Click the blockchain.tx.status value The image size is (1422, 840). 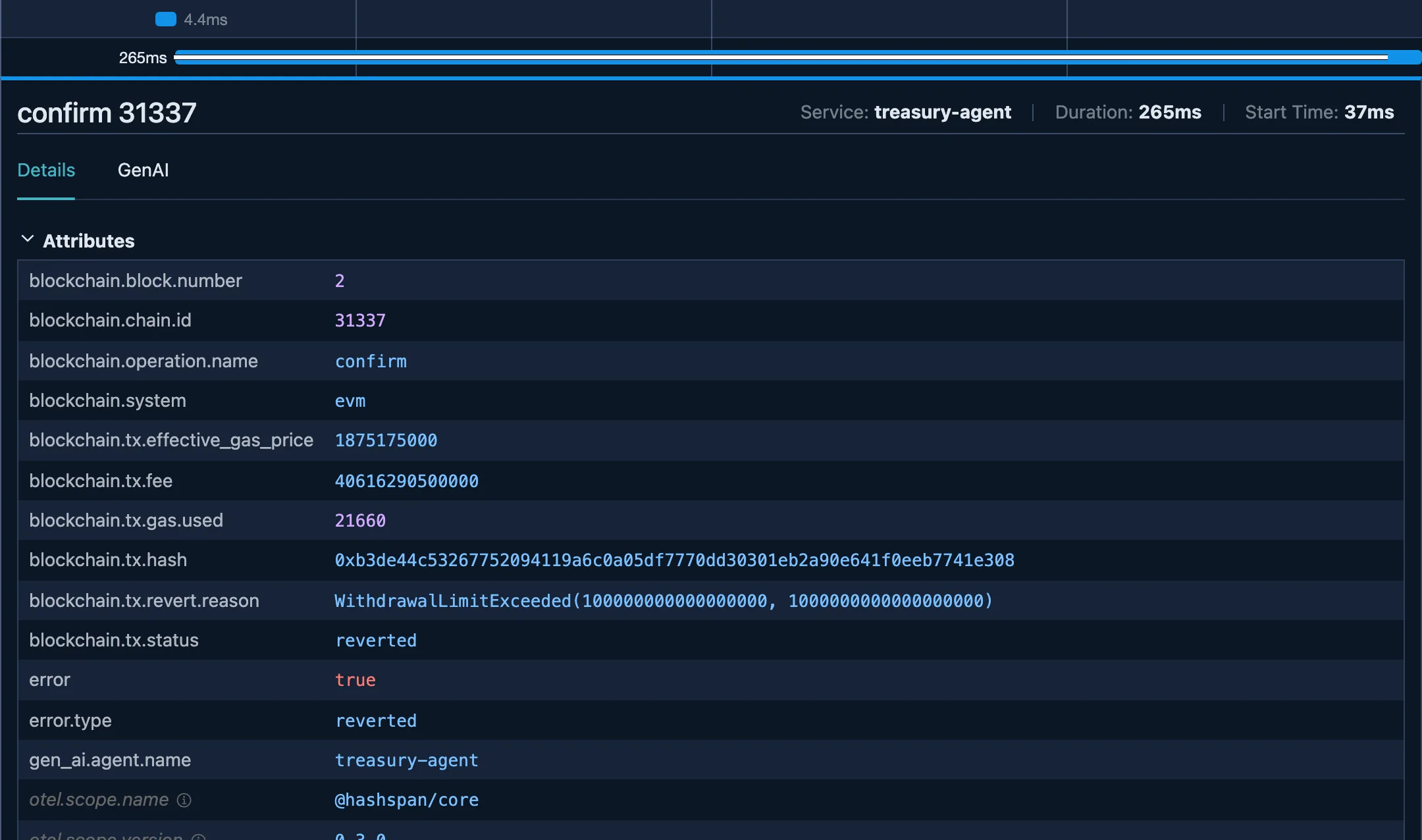[376, 641]
